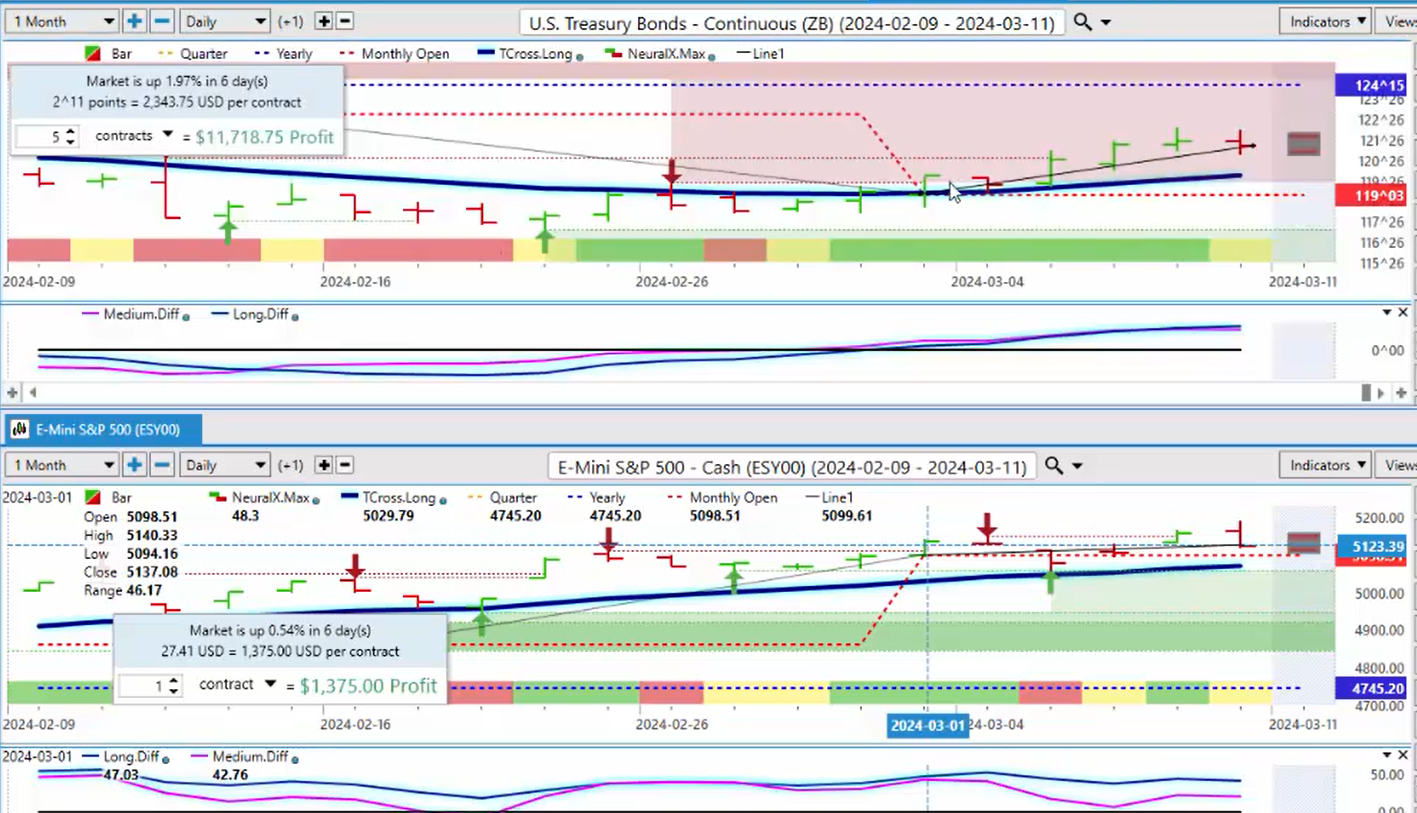Decrease forecast offset on ESY00 chart
The height and width of the screenshot is (813, 1417).
pyautogui.click(x=345, y=465)
